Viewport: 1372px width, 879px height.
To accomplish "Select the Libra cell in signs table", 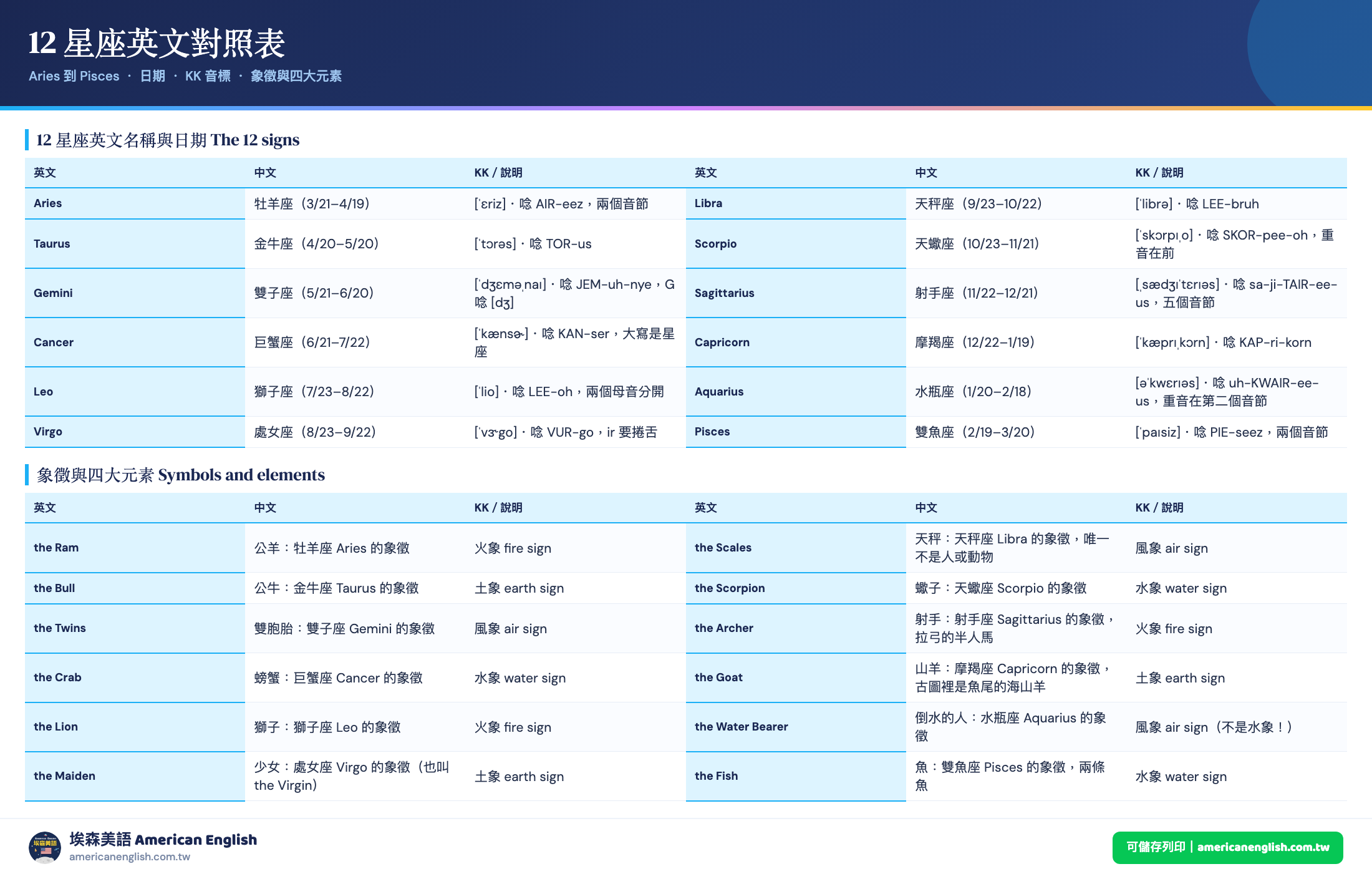I will [x=796, y=203].
